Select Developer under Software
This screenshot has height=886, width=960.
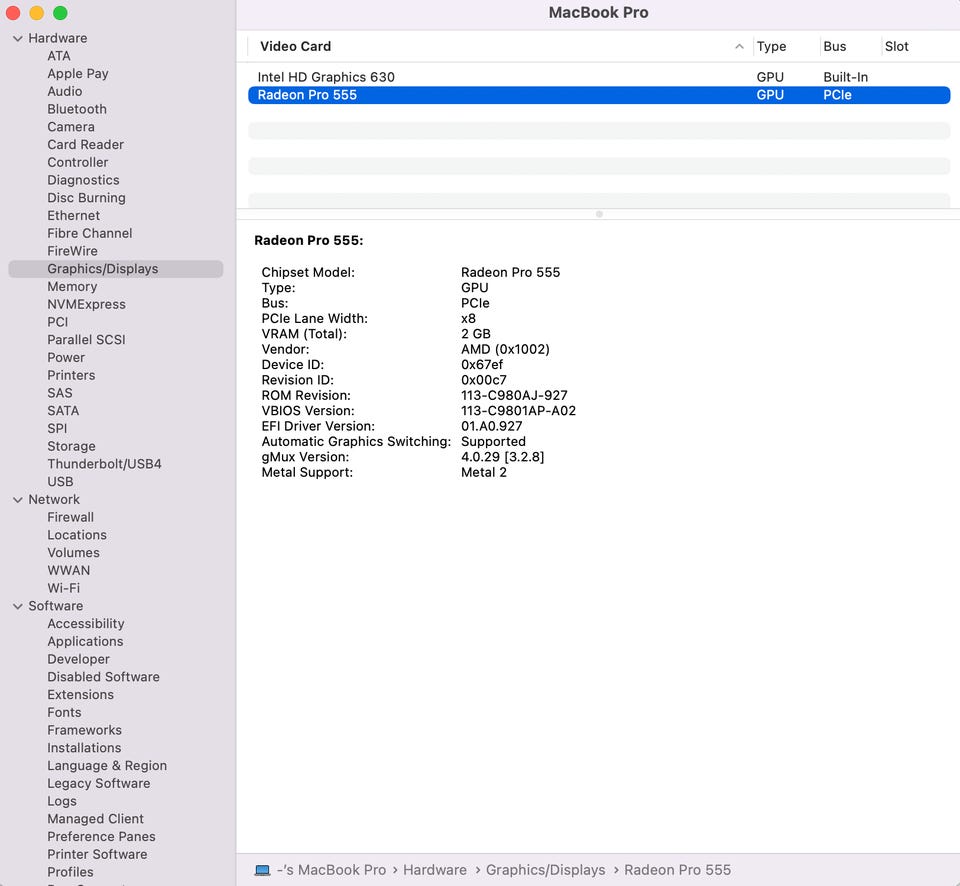(78, 659)
